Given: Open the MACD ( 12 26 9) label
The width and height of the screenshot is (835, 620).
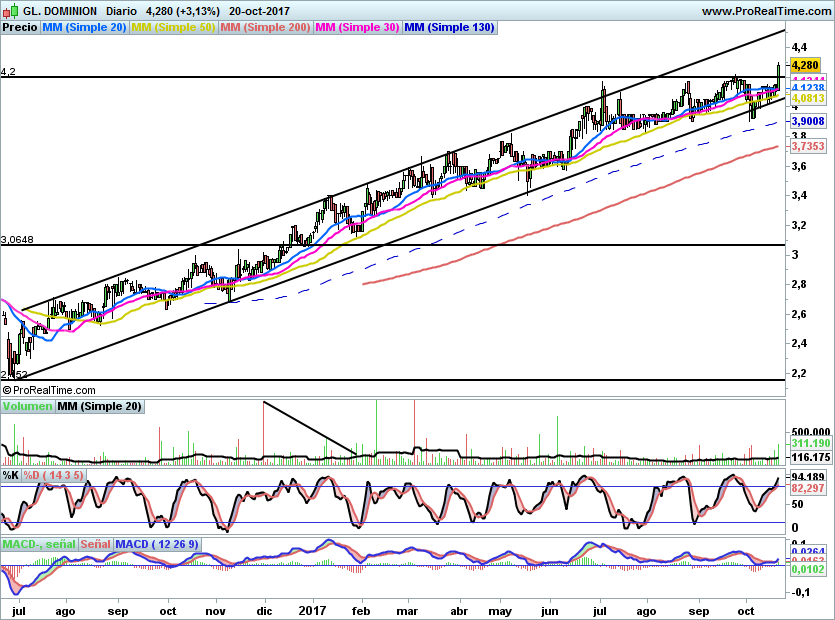Looking at the screenshot, I should pyautogui.click(x=157, y=544).
